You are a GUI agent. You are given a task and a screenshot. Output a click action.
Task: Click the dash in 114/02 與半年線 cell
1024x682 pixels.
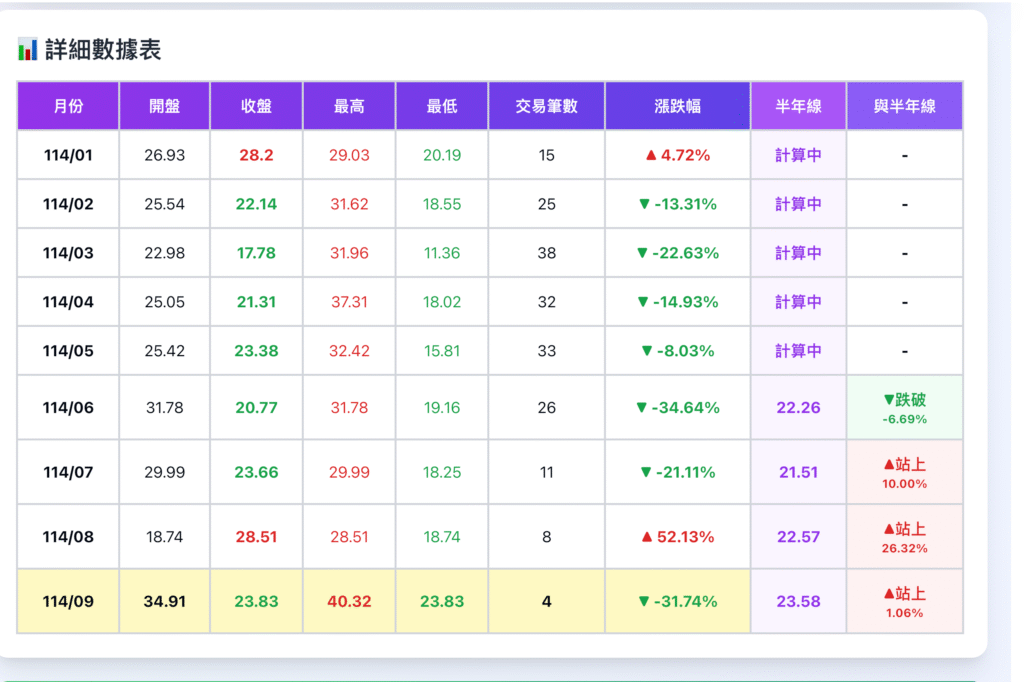pos(904,204)
